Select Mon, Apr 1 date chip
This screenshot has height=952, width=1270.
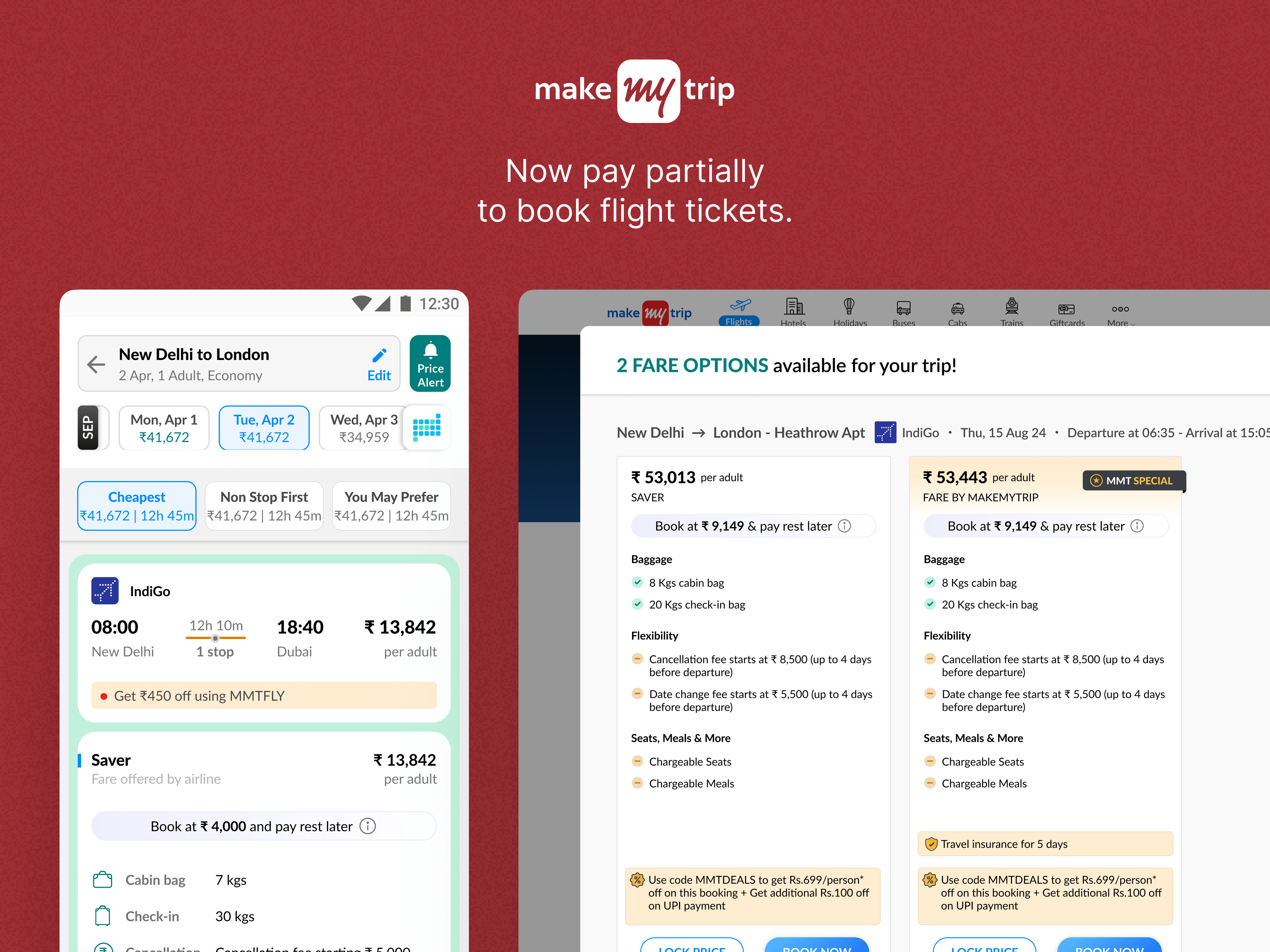coord(164,428)
